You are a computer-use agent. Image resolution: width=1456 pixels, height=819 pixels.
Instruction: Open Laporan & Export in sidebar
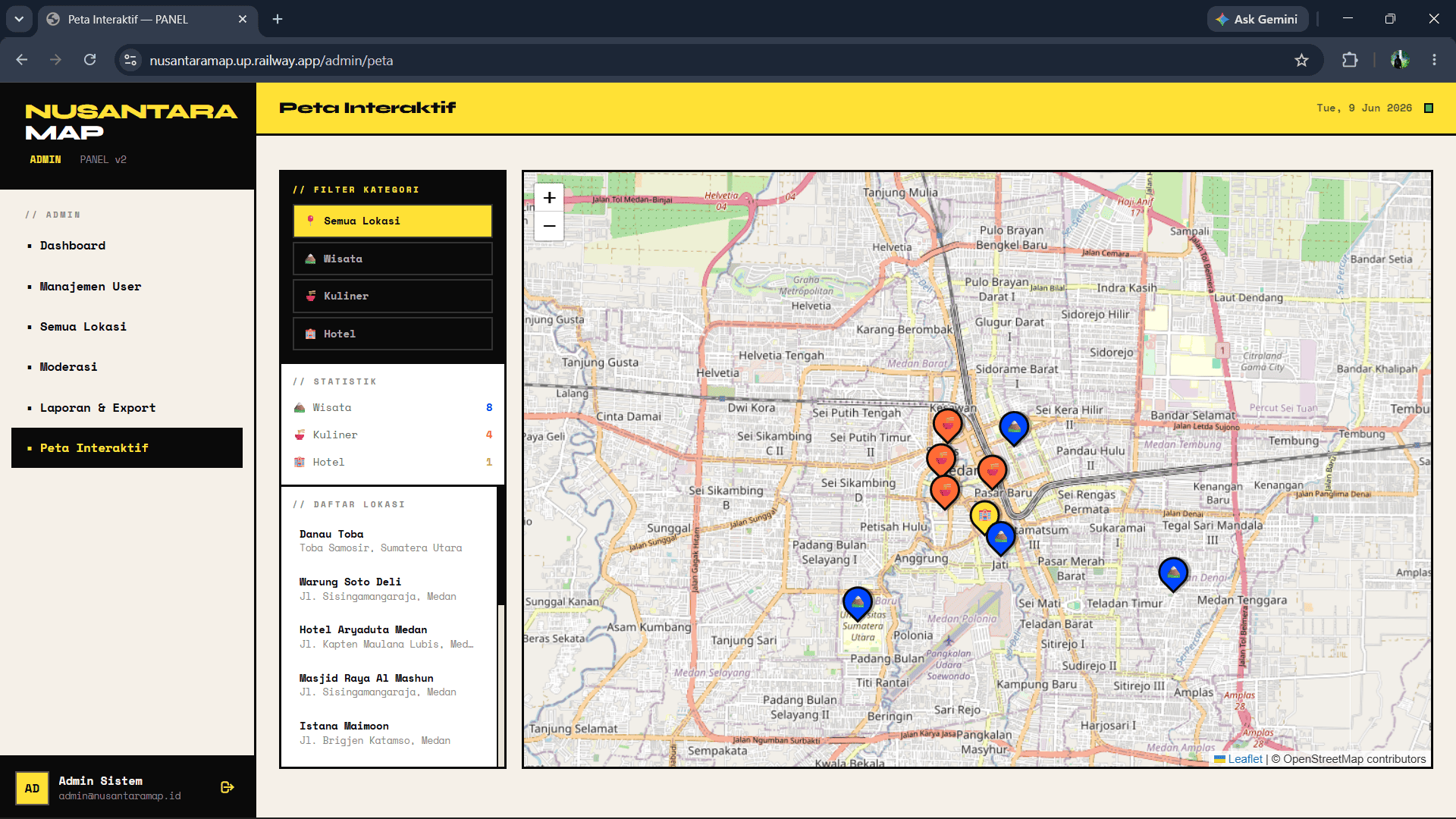tap(127, 407)
